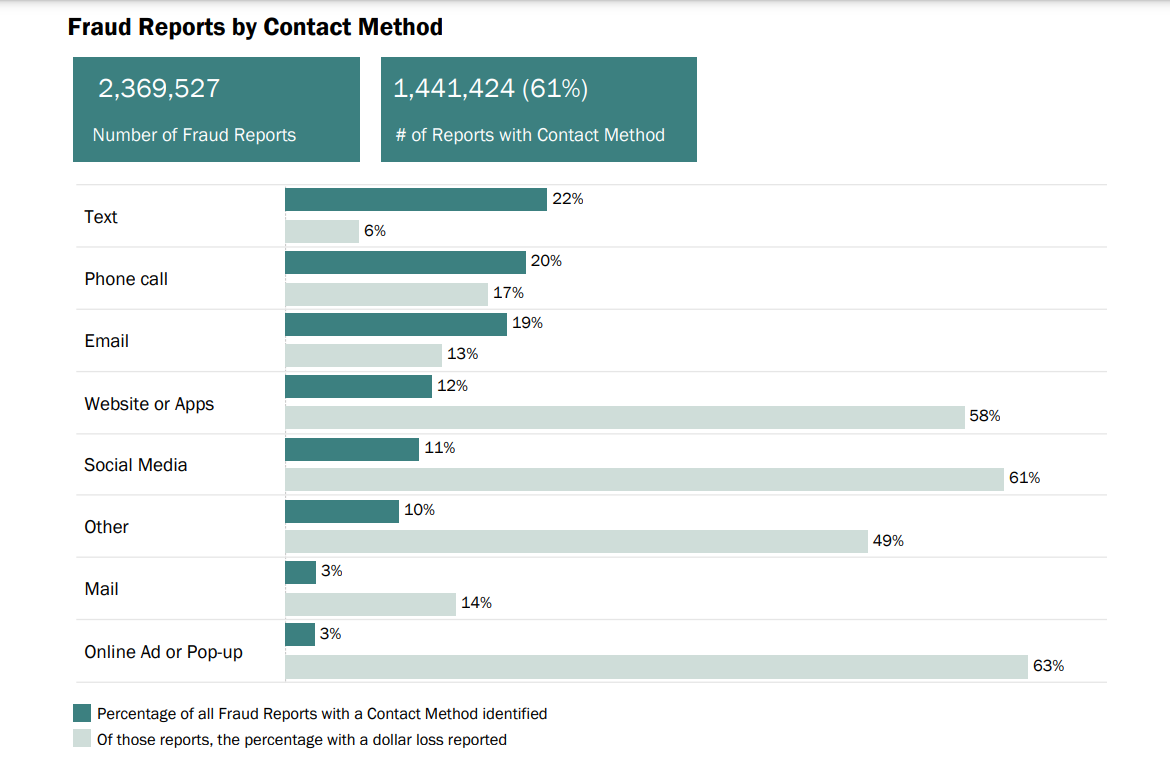
Task: Click the Fraud Reports by Contact Method title
Action: [x=255, y=27]
